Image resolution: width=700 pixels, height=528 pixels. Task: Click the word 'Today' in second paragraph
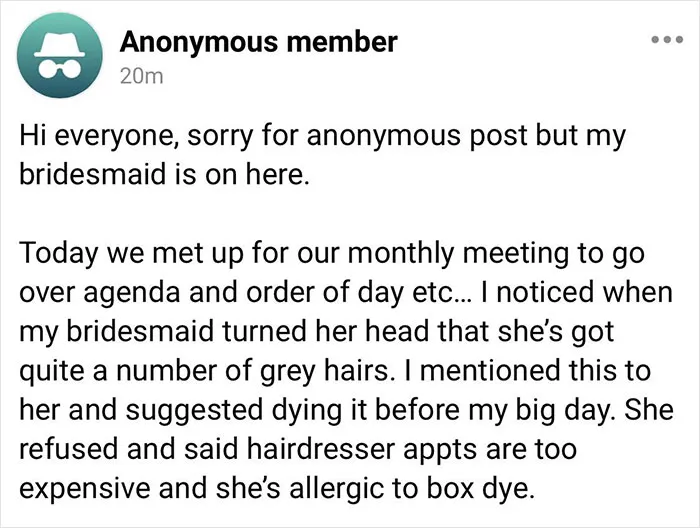point(58,254)
